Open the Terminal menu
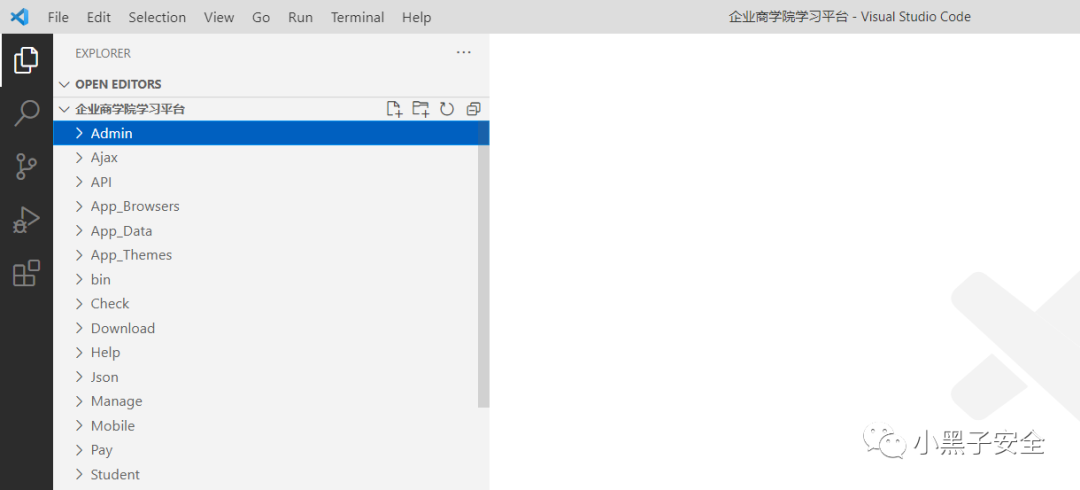 pos(356,17)
